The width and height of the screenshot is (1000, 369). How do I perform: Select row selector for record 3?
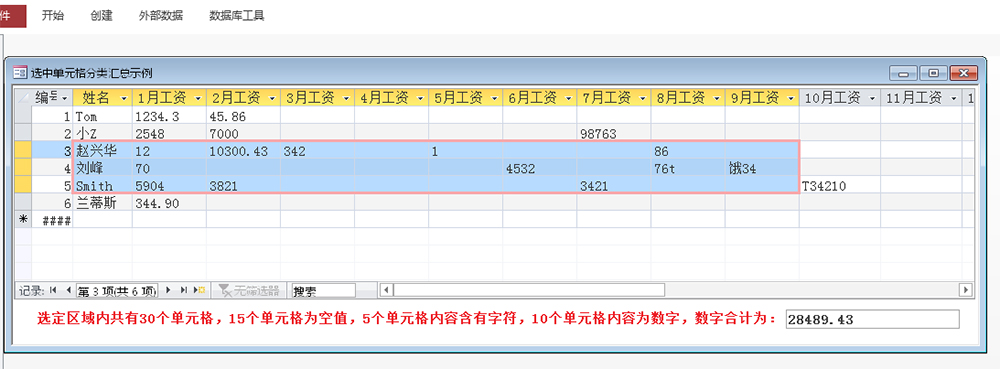pyautogui.click(x=23, y=151)
